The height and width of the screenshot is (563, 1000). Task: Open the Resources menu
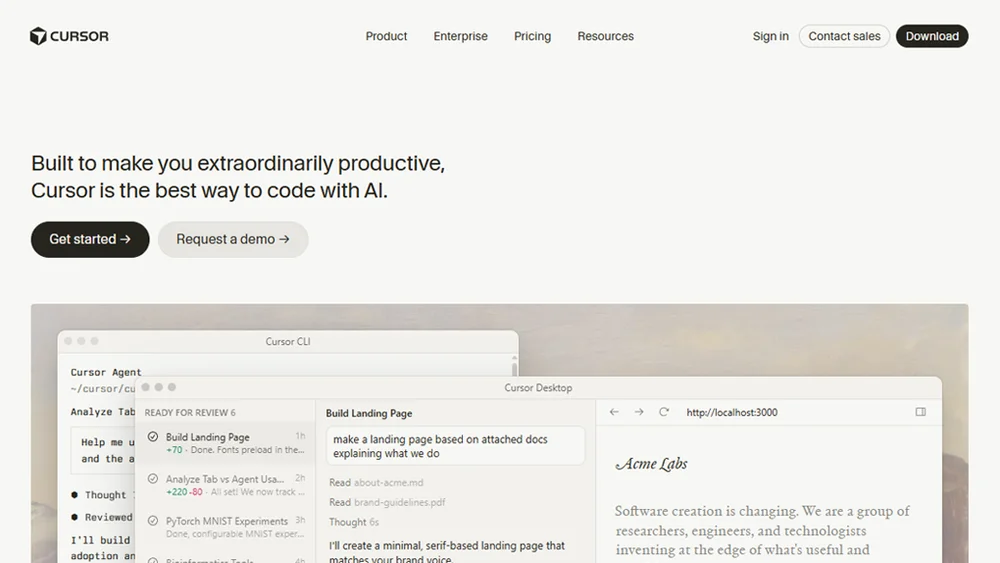tap(605, 36)
